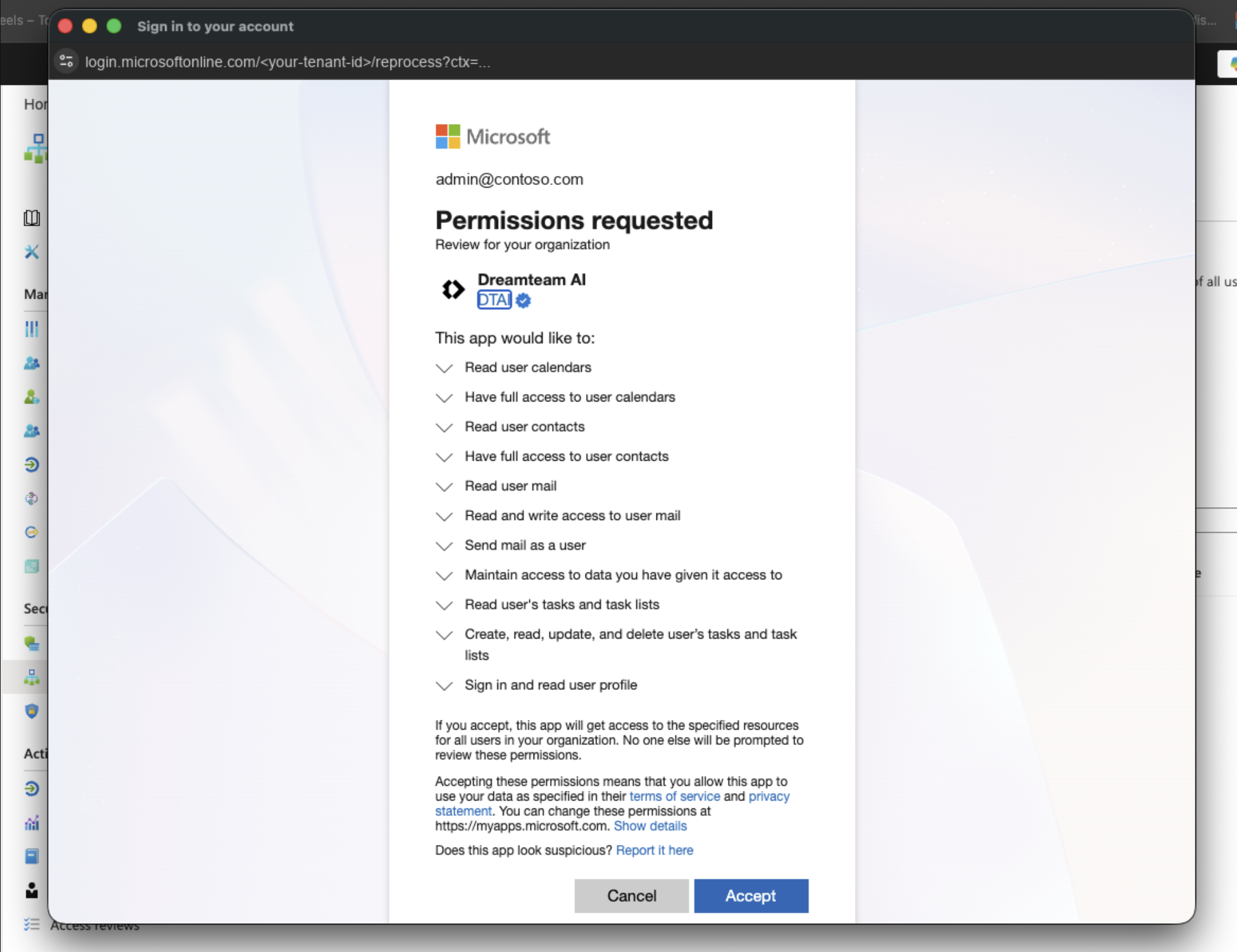Click the Dreamteam AI app logo
The width and height of the screenshot is (1237, 952).
(453, 289)
